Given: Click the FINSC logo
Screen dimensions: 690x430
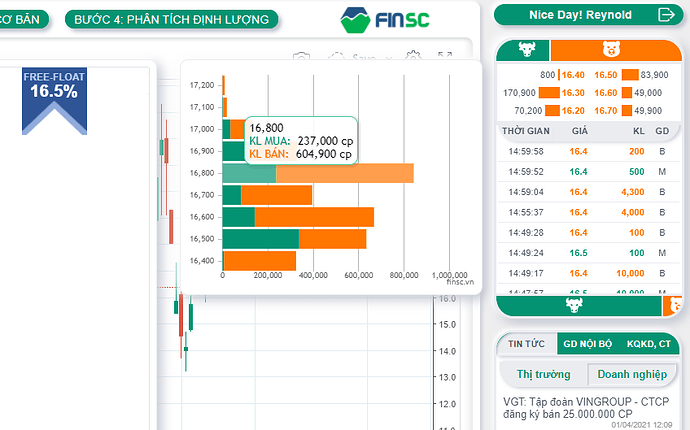Looking at the screenshot, I should click(385, 20).
